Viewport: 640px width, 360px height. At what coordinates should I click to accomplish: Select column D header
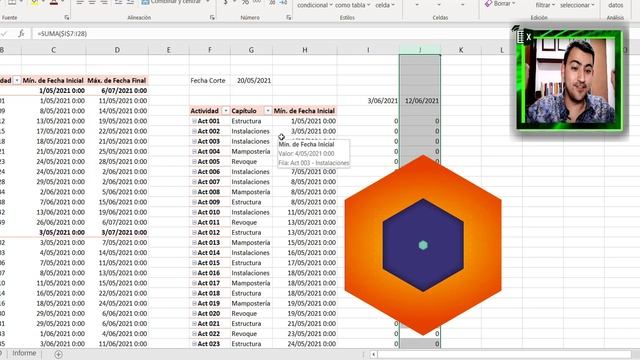point(117,50)
